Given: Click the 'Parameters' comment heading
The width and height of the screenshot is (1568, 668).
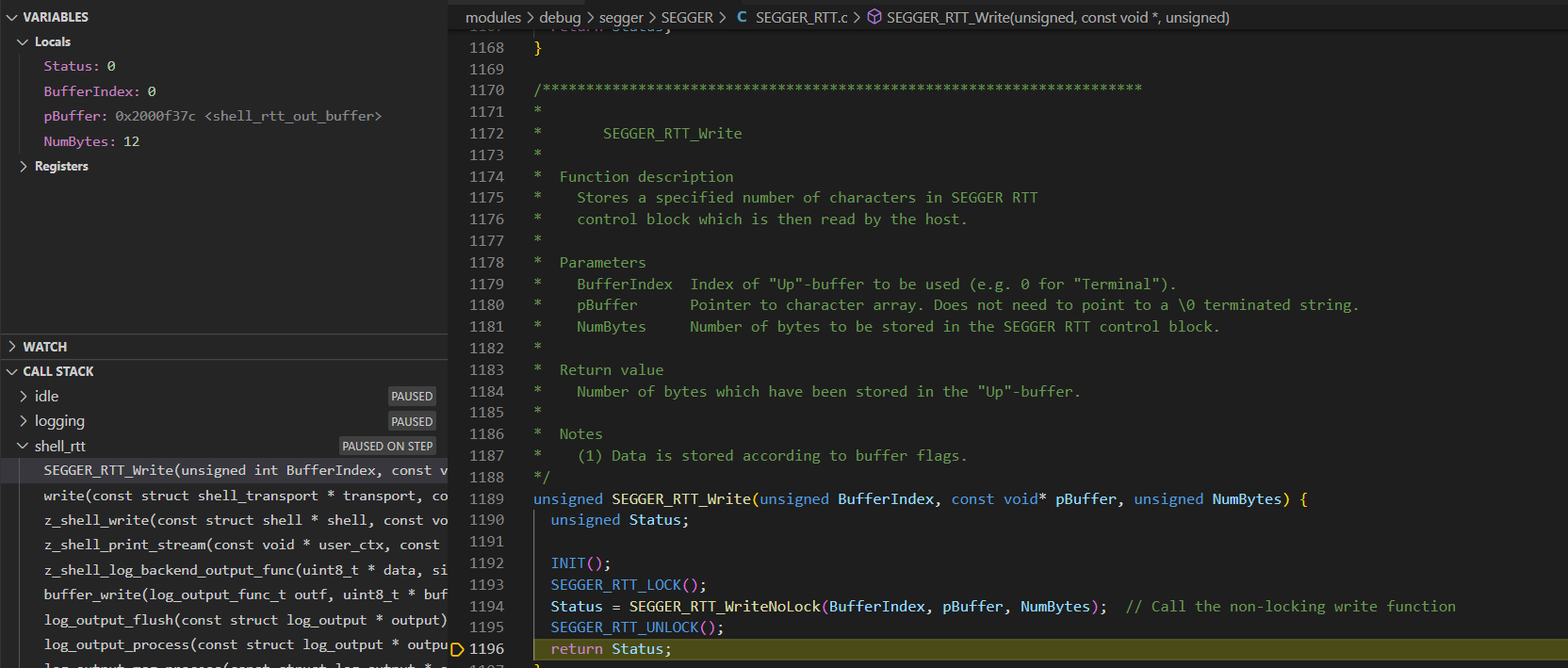Looking at the screenshot, I should pos(603,263).
